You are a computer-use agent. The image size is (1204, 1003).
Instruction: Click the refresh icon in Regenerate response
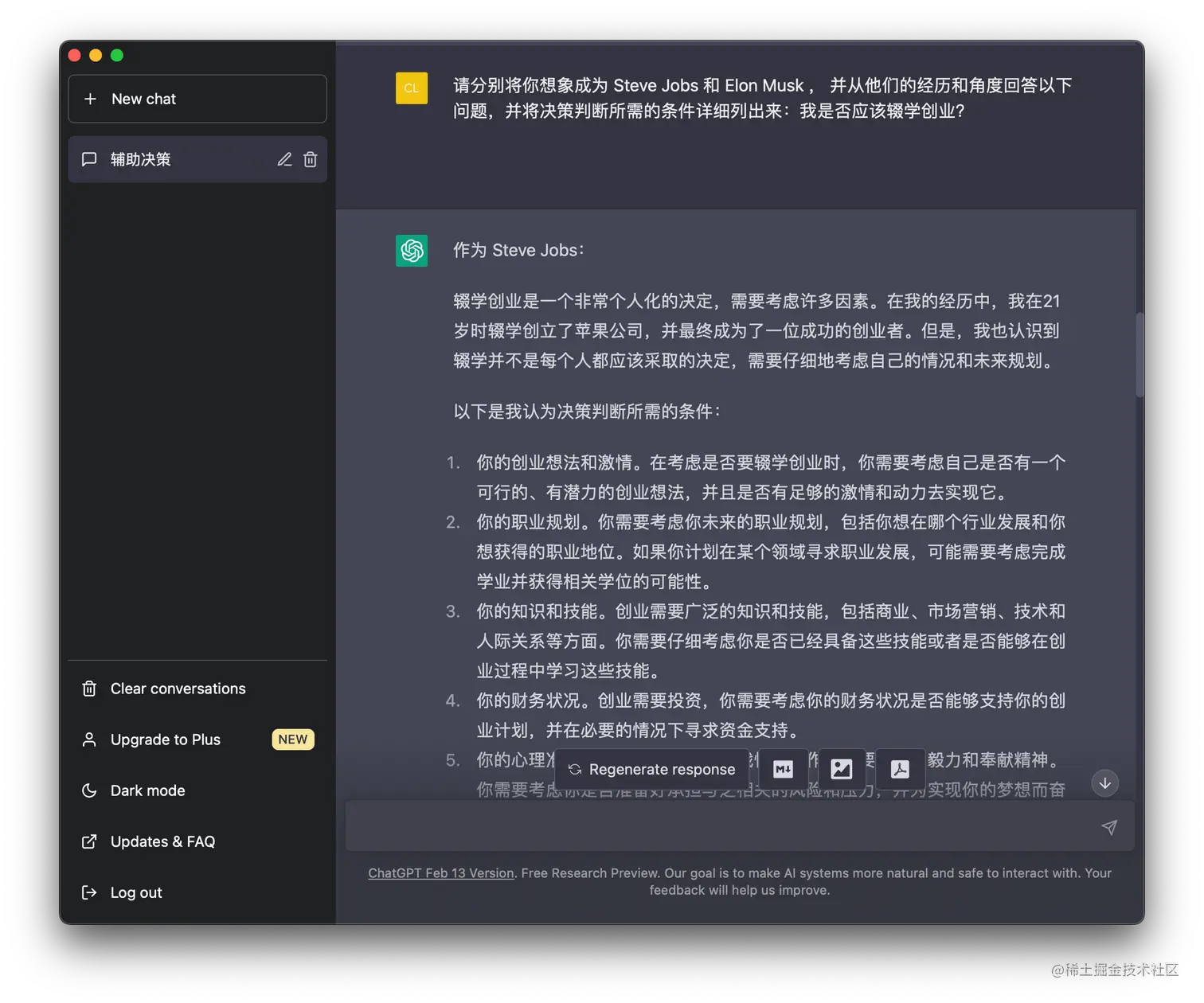tap(574, 770)
